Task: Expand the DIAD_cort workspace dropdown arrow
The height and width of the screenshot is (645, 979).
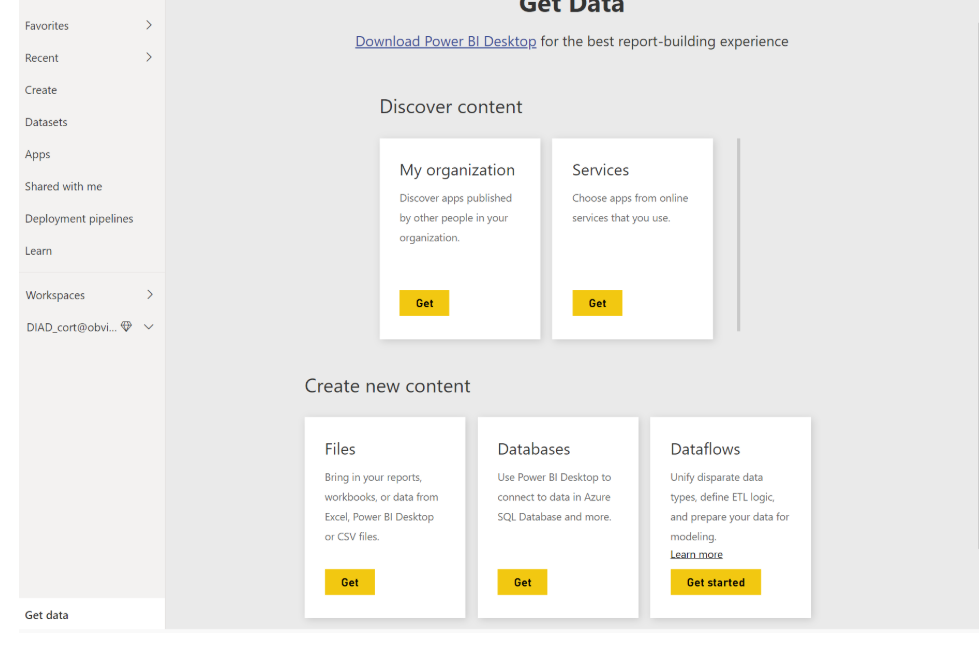Action: 149,327
